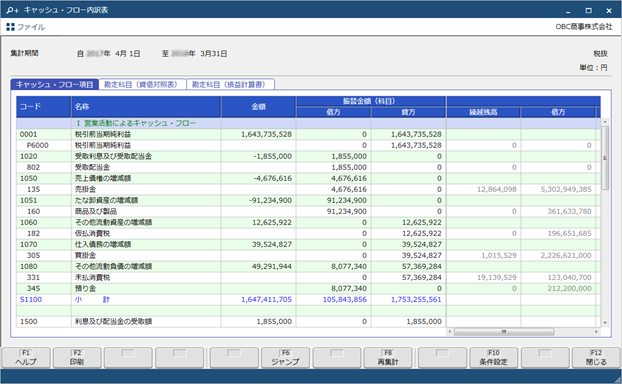Click credit total 1,753,255,561
This screenshot has width=622, height=384.
click(x=416, y=300)
